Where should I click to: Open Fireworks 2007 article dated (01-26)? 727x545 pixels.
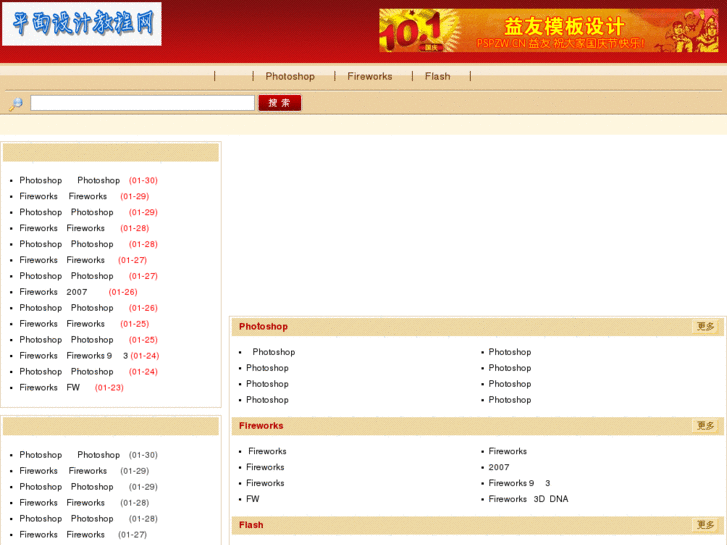[53, 292]
